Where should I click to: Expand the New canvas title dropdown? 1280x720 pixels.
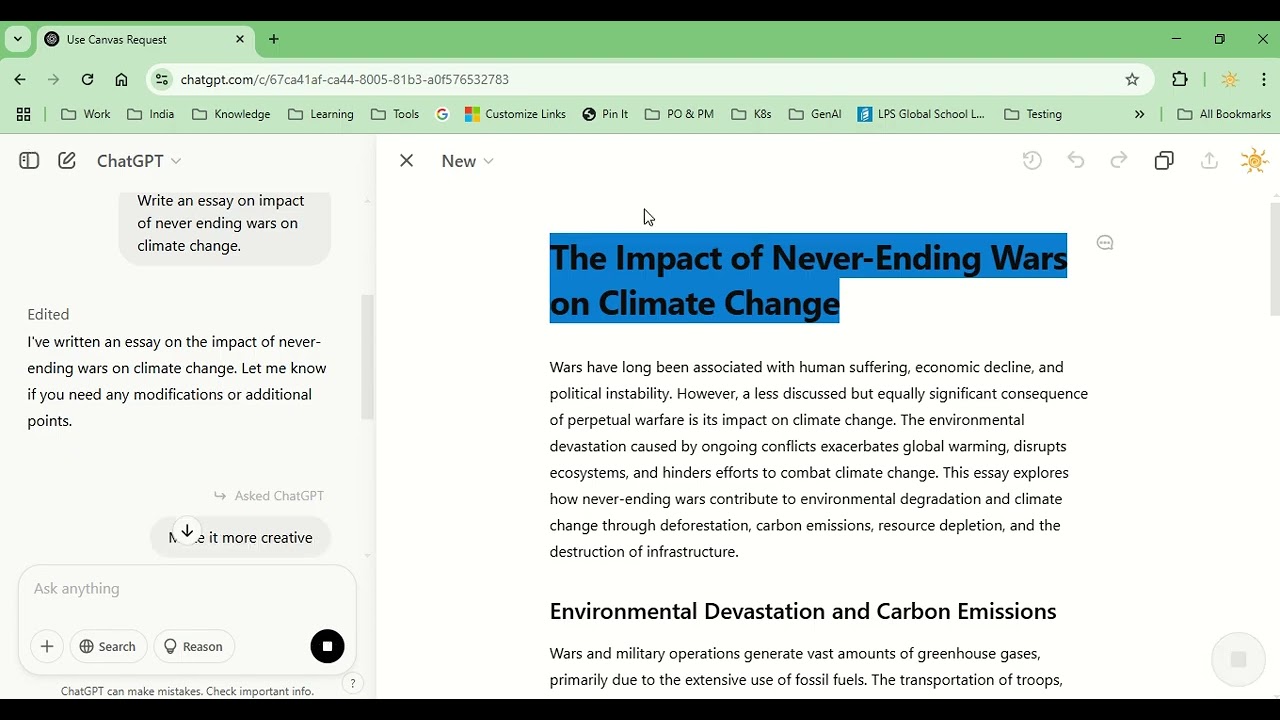coord(468,161)
